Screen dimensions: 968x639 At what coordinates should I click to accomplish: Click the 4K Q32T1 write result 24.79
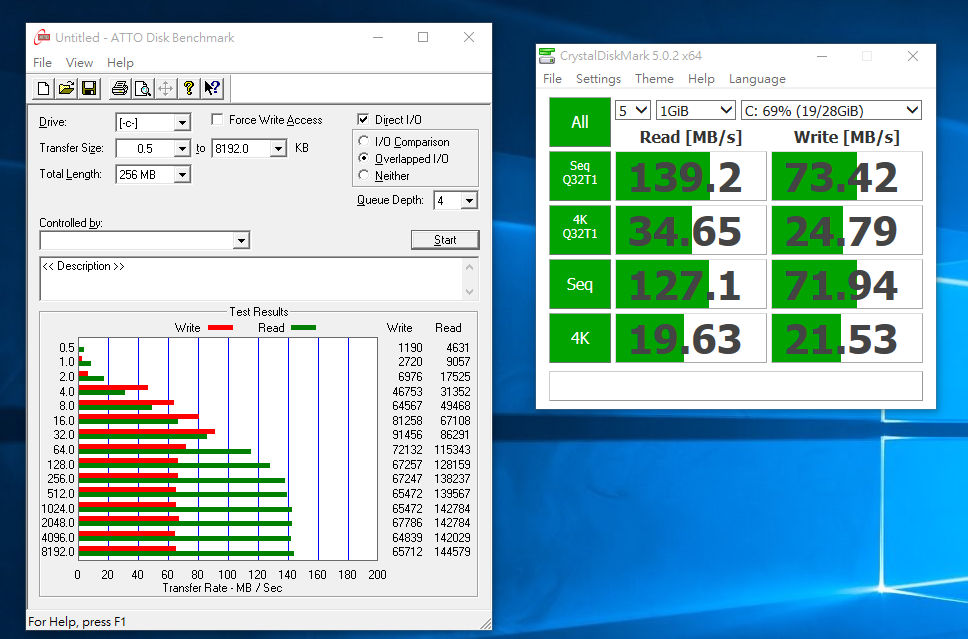(847, 230)
